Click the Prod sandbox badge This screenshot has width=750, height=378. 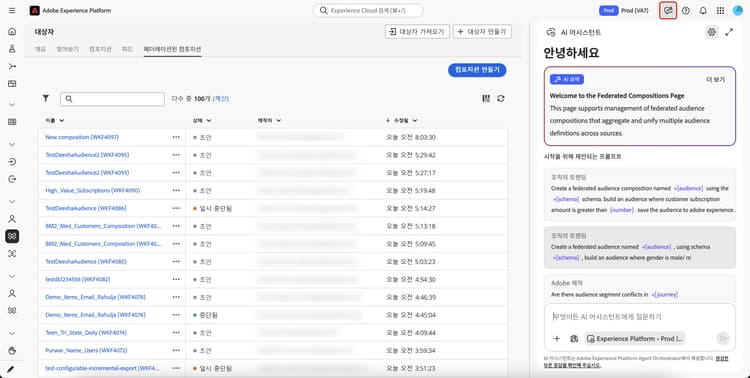tap(608, 11)
